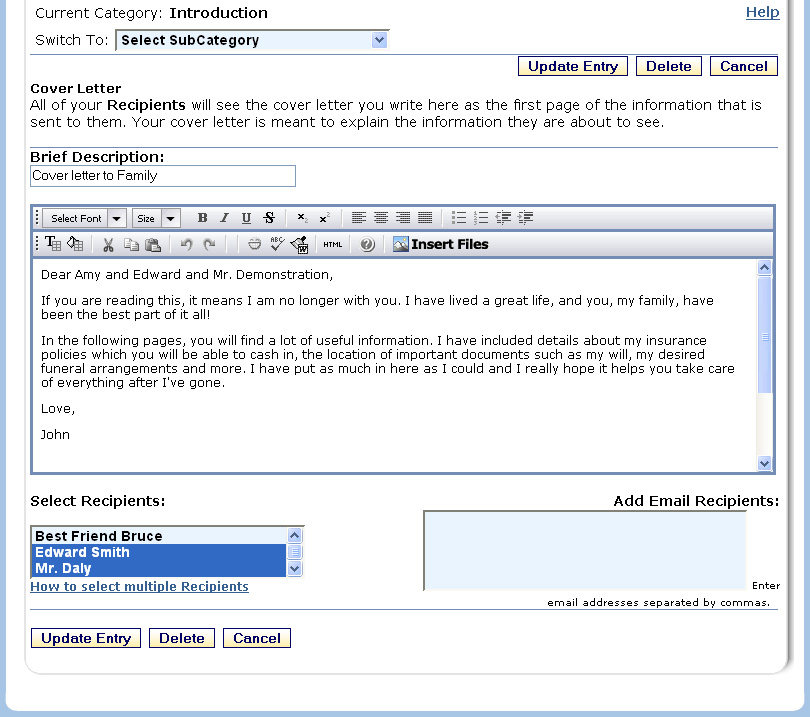
Task: Open How to select multiple Recipients link
Action: [139, 586]
